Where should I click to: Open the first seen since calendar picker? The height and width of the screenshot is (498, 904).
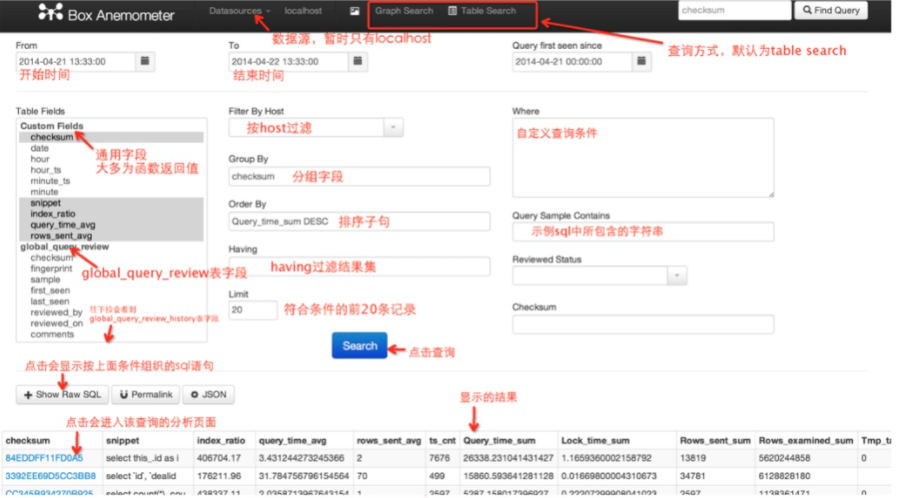point(641,61)
